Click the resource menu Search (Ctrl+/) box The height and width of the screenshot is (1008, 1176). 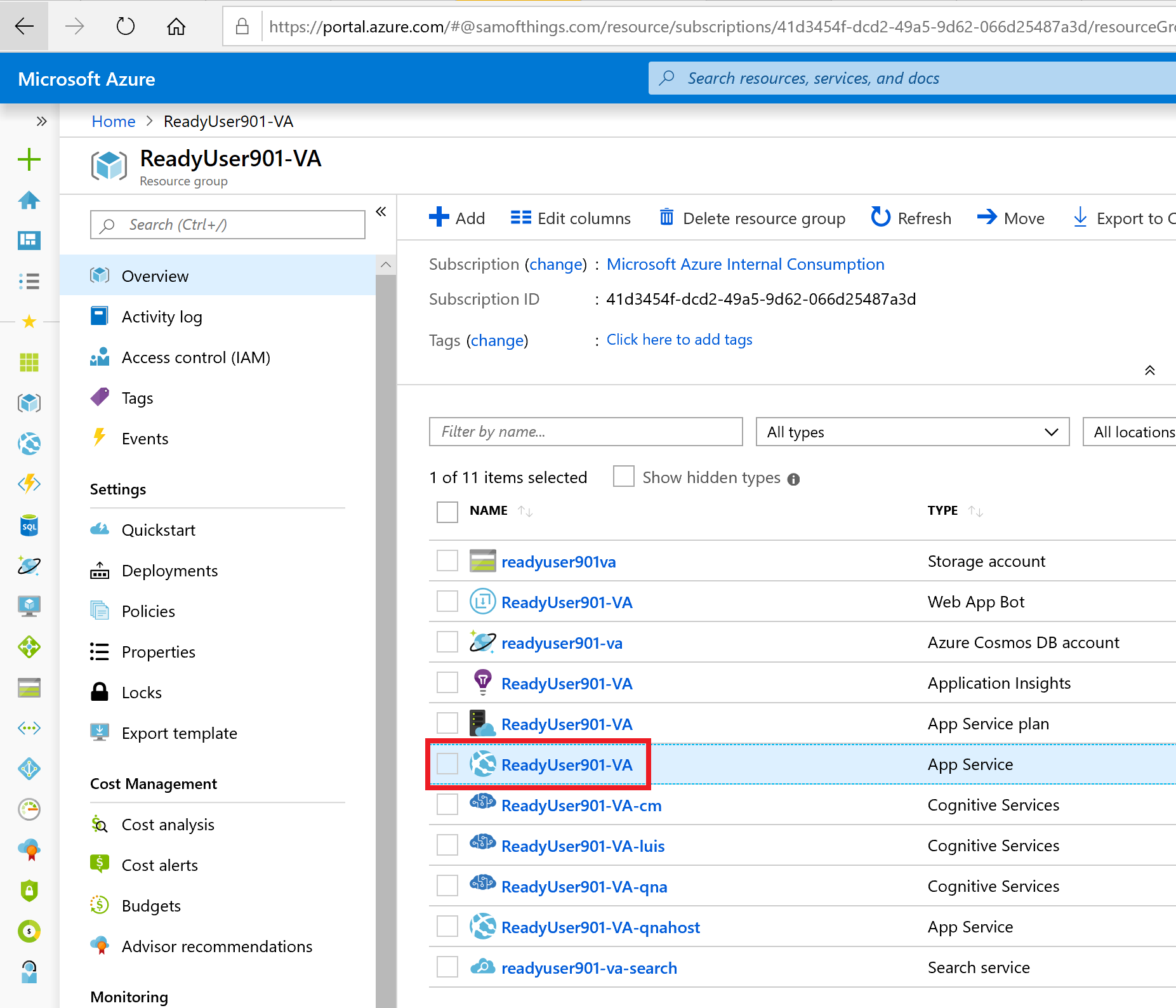pos(228,225)
